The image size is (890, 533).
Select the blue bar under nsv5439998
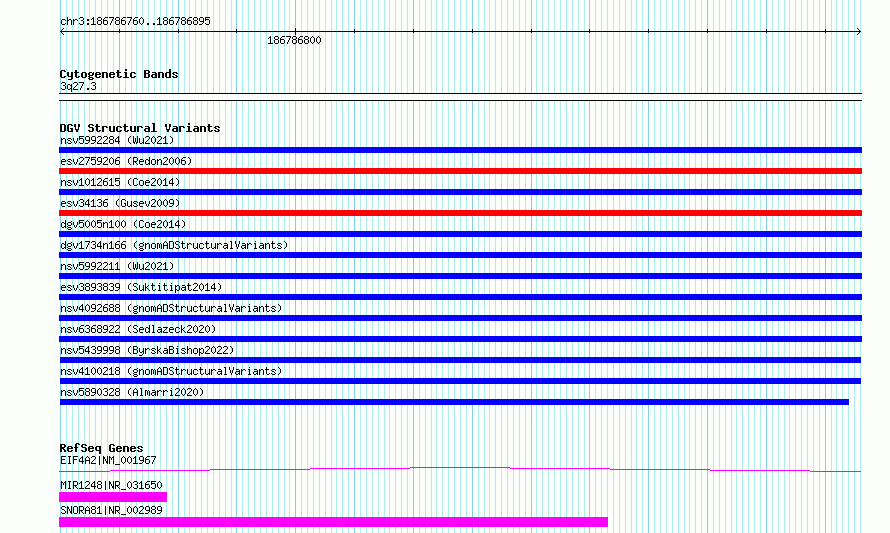pyautogui.click(x=460, y=360)
